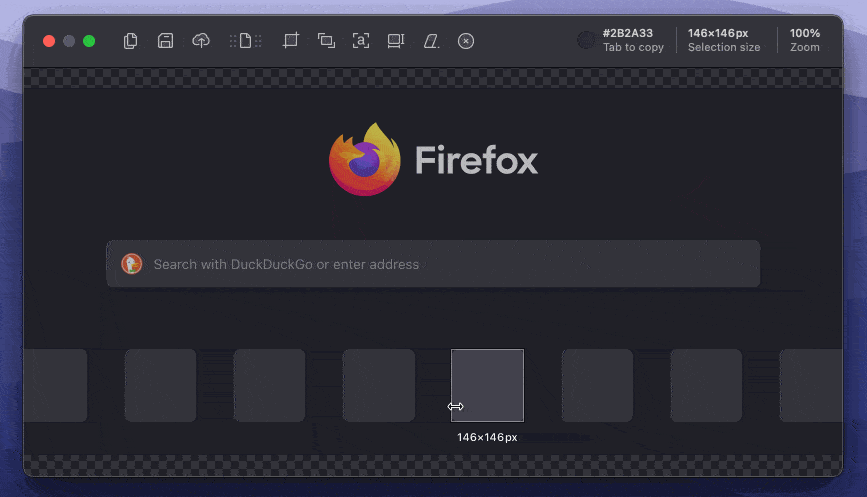Open the 100% Zoom control
Image resolution: width=867 pixels, height=497 pixels.
(804, 40)
